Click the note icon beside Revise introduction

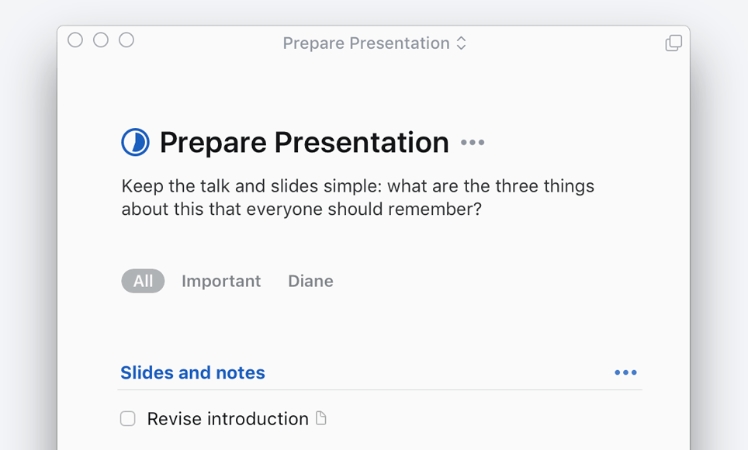point(321,419)
